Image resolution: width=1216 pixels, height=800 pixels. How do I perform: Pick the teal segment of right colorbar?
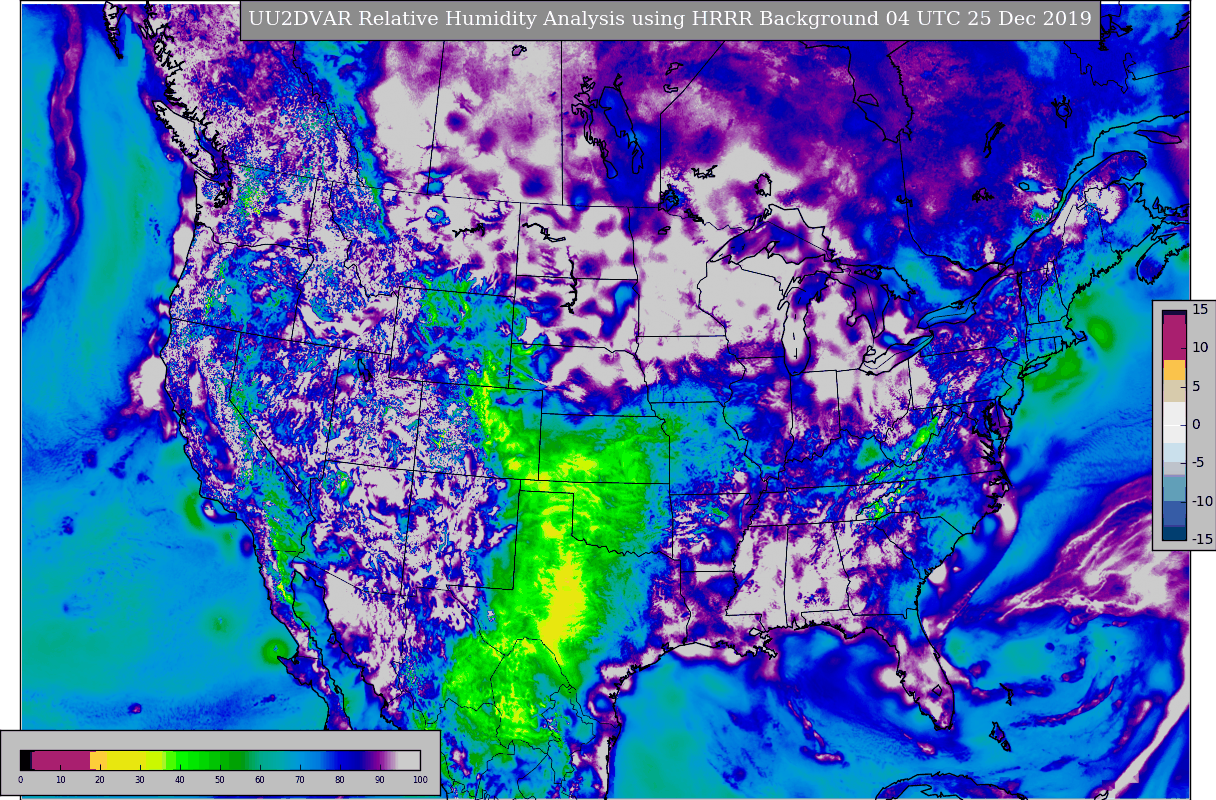(x=1174, y=488)
